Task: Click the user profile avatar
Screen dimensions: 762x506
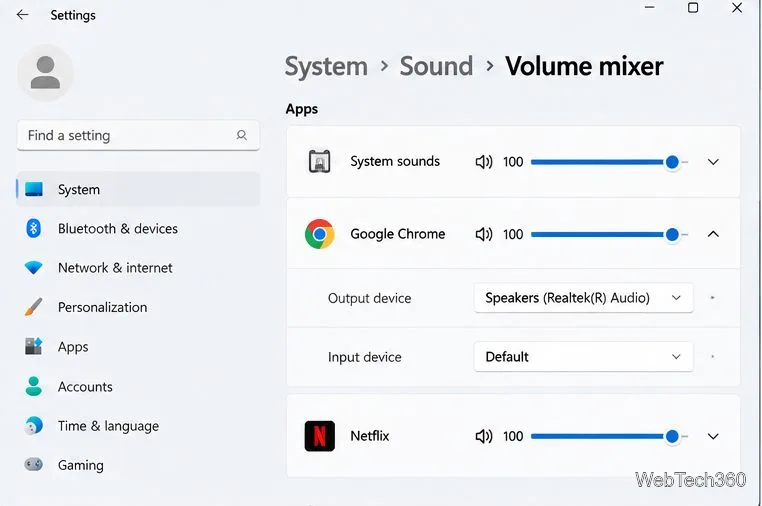Action: [x=46, y=73]
